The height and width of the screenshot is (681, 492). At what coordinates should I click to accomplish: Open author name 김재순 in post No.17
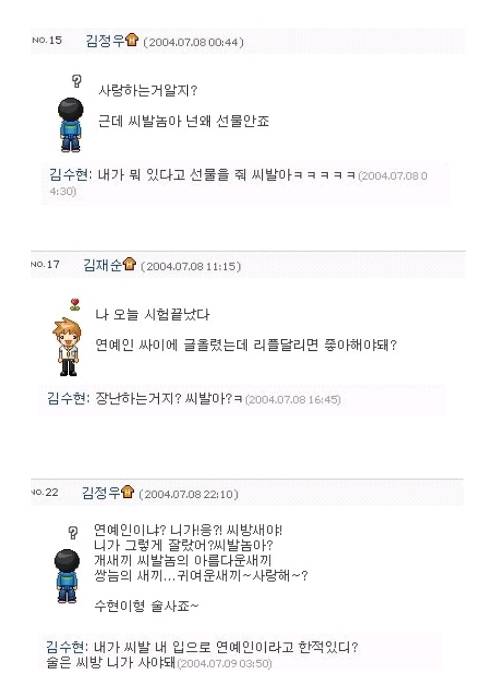103,264
